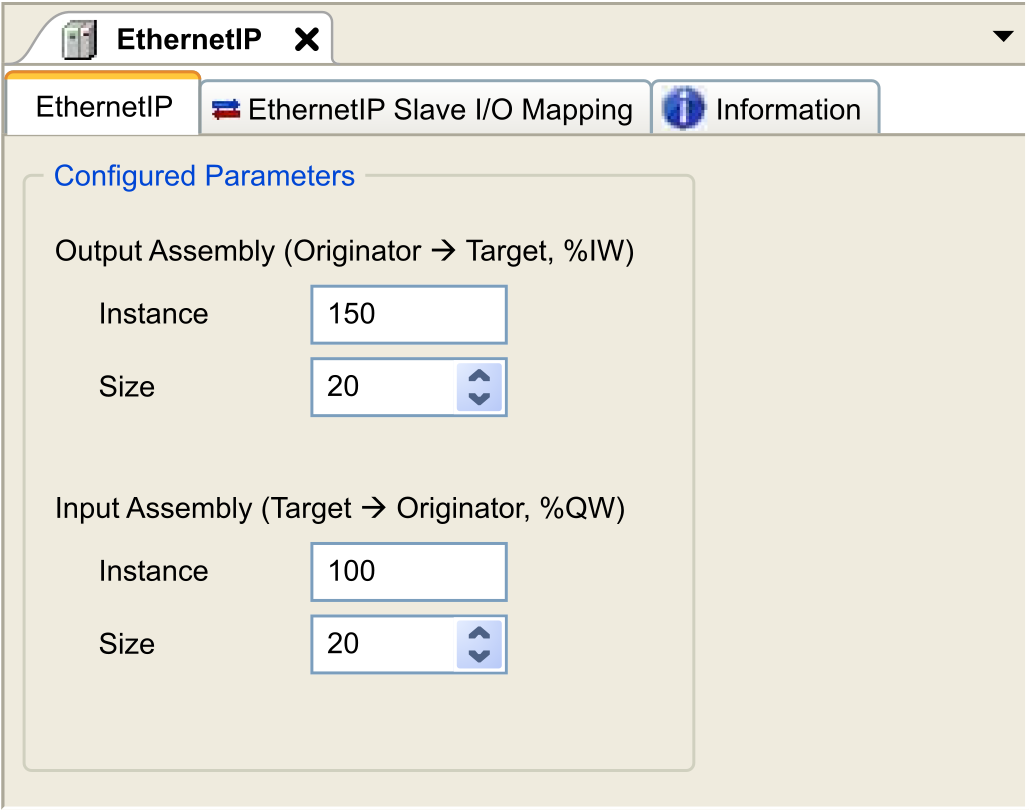
Task: Click the Output Assembly Size field
Action: click(x=383, y=387)
